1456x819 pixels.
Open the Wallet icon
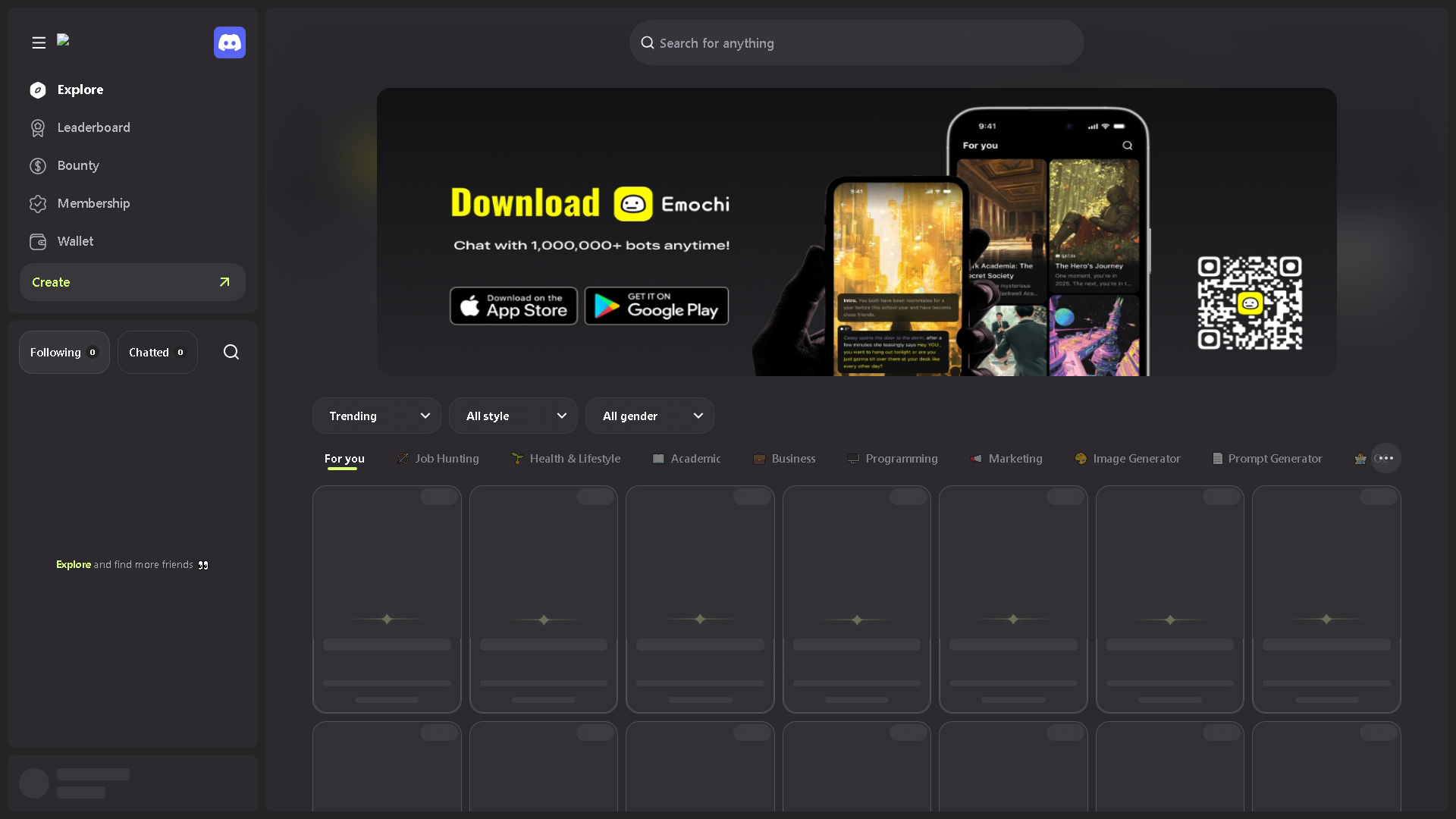37,242
